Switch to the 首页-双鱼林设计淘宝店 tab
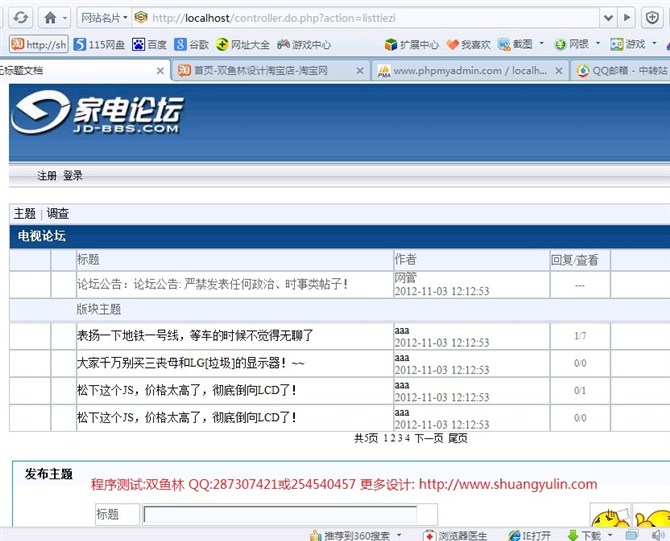Viewport: 670px width, 541px height. (x=266, y=70)
